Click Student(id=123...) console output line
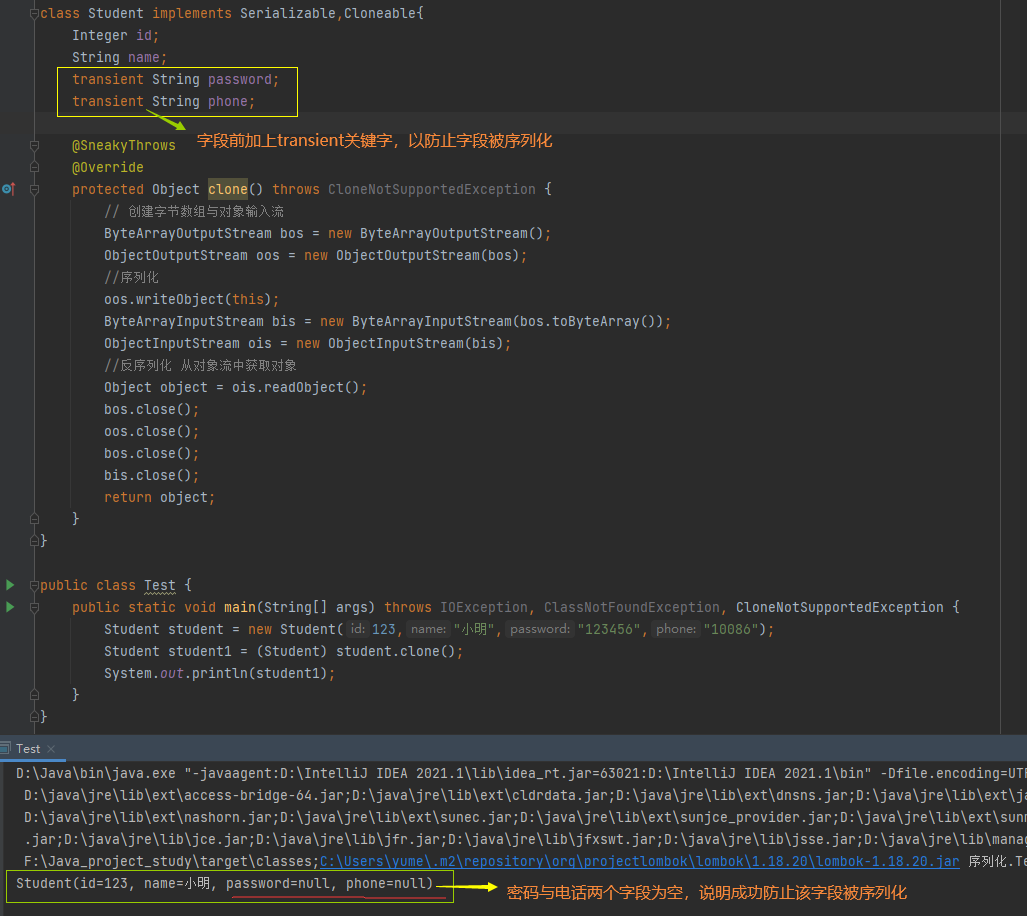 coord(225,883)
